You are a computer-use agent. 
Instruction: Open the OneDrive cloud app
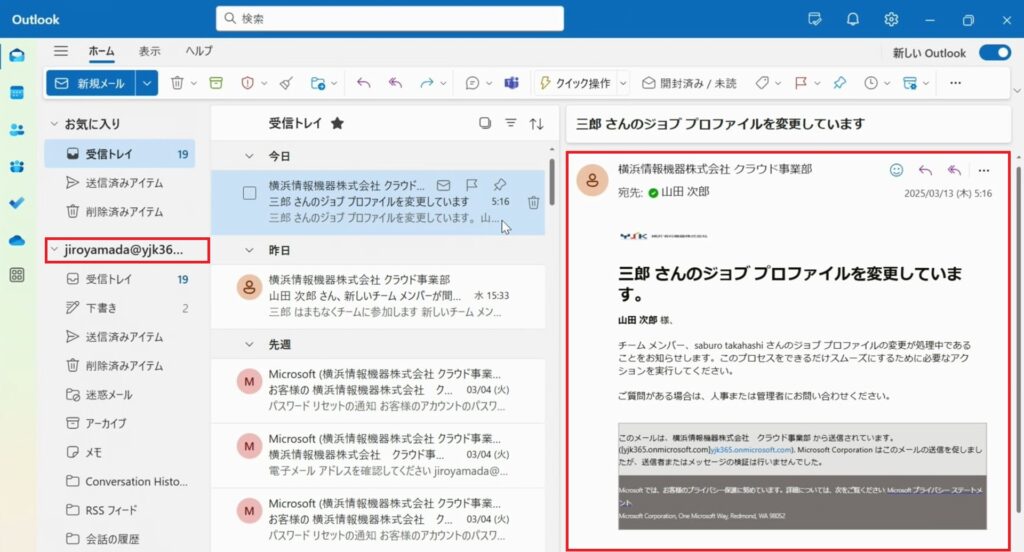click(17, 240)
